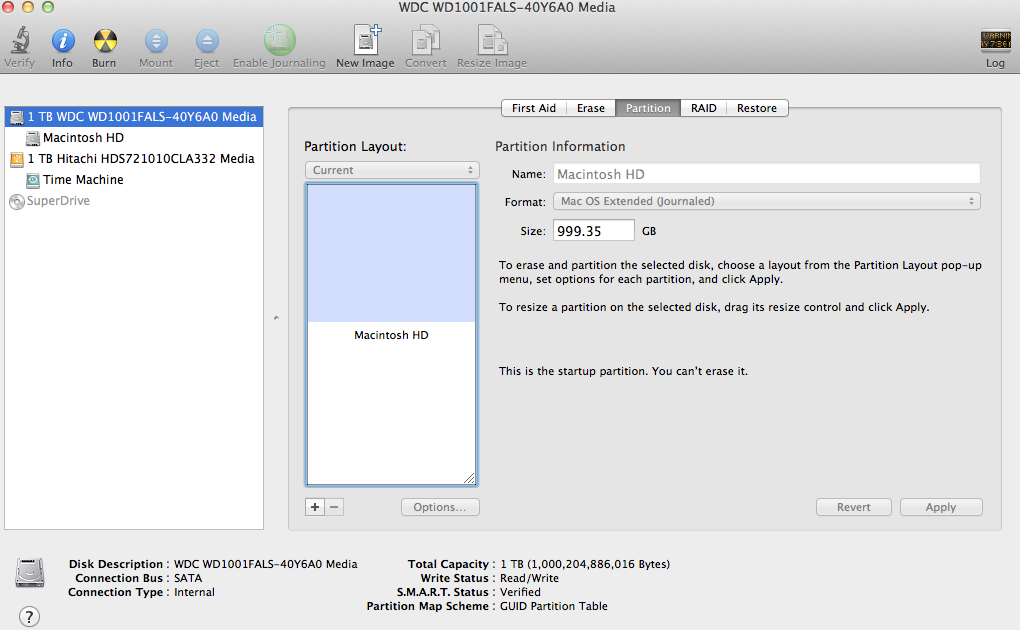Click the disk icon in info footer
This screenshot has height=630, width=1020.
30,573
